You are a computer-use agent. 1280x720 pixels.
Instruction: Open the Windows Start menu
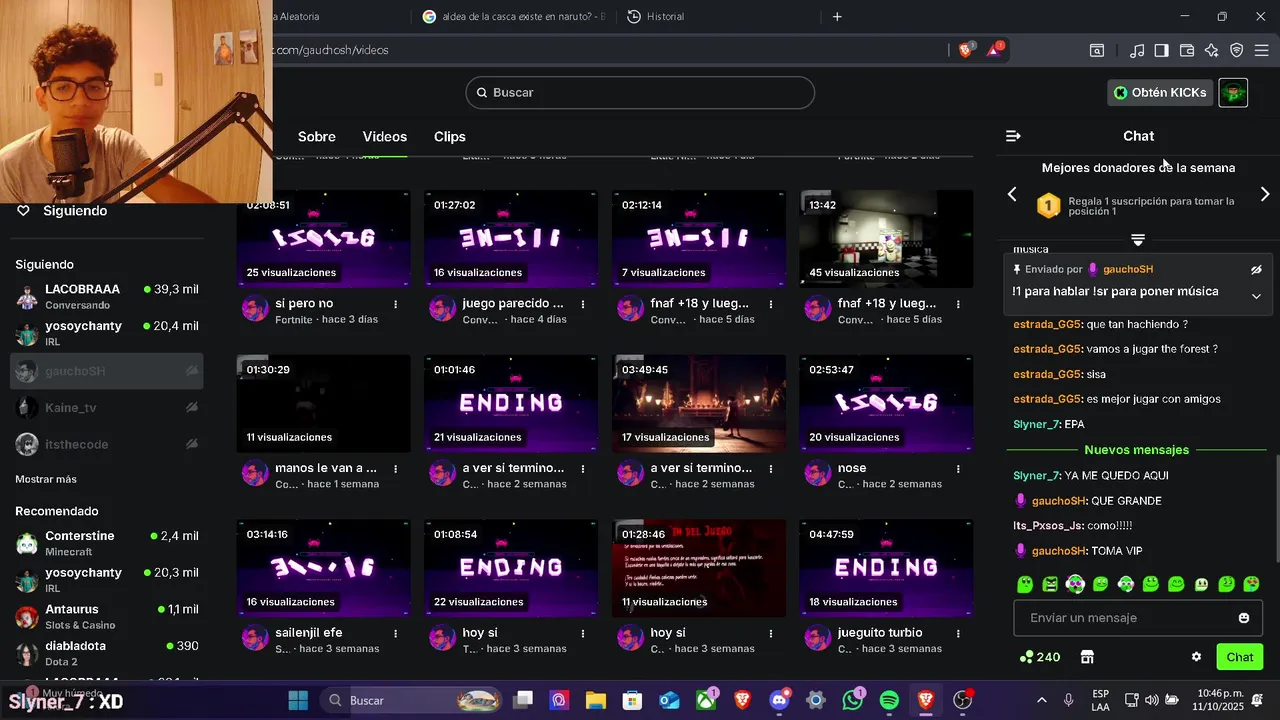298,701
